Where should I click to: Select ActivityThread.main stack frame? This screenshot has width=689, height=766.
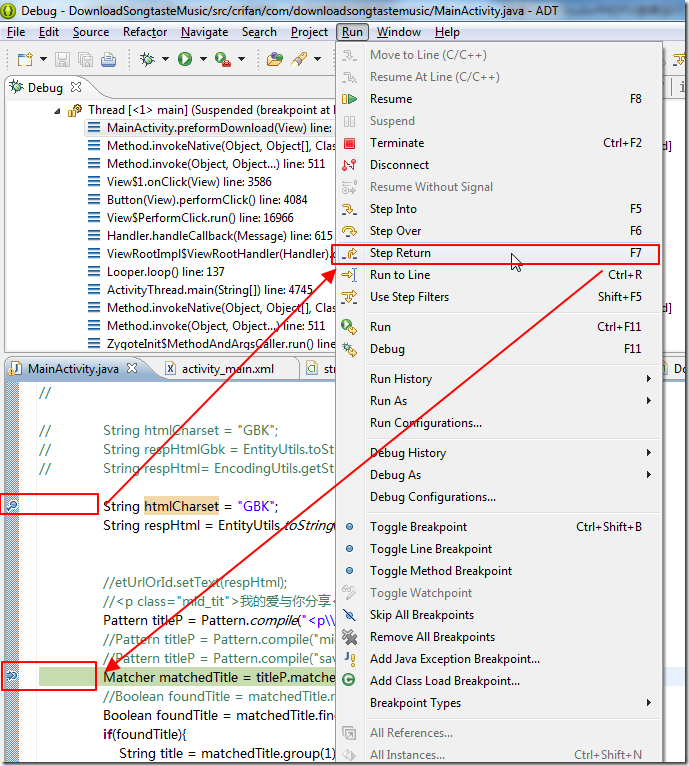[200, 290]
